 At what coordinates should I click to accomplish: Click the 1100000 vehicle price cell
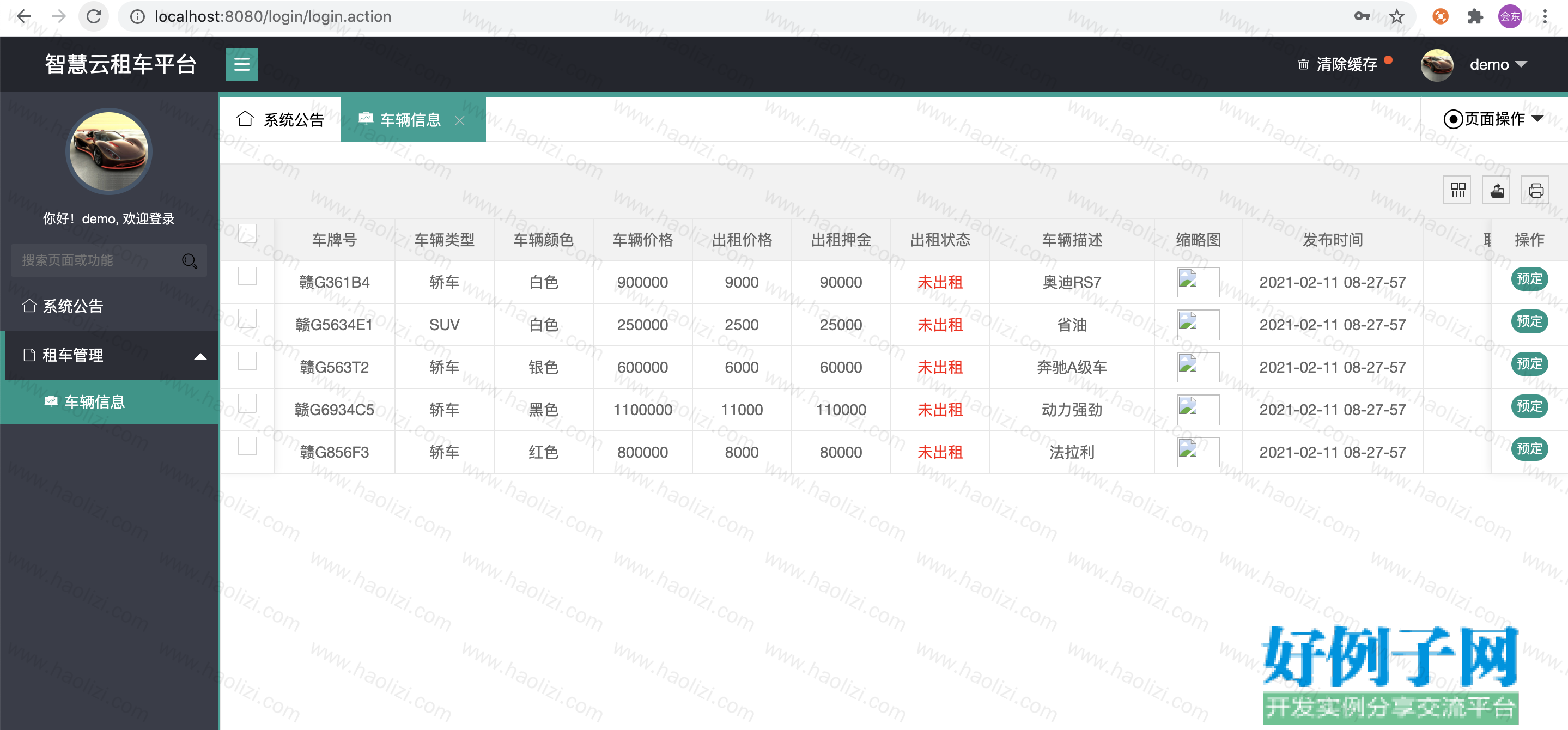[643, 410]
